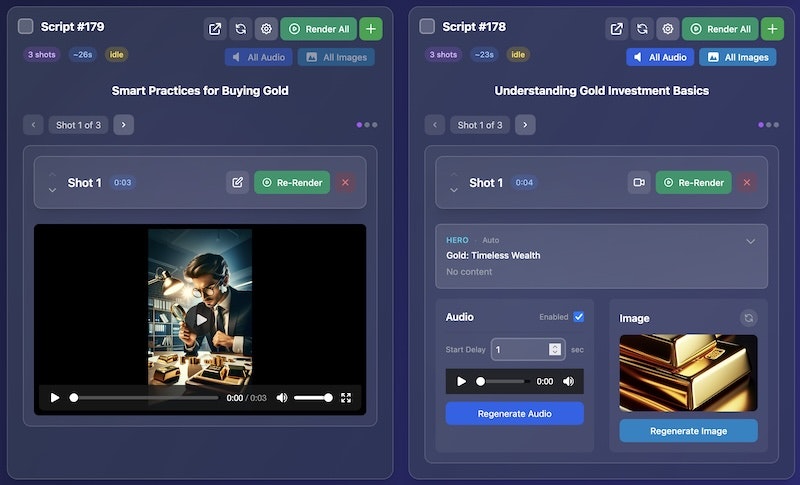
Task: Click All Images in Script #179
Action: coord(336,57)
